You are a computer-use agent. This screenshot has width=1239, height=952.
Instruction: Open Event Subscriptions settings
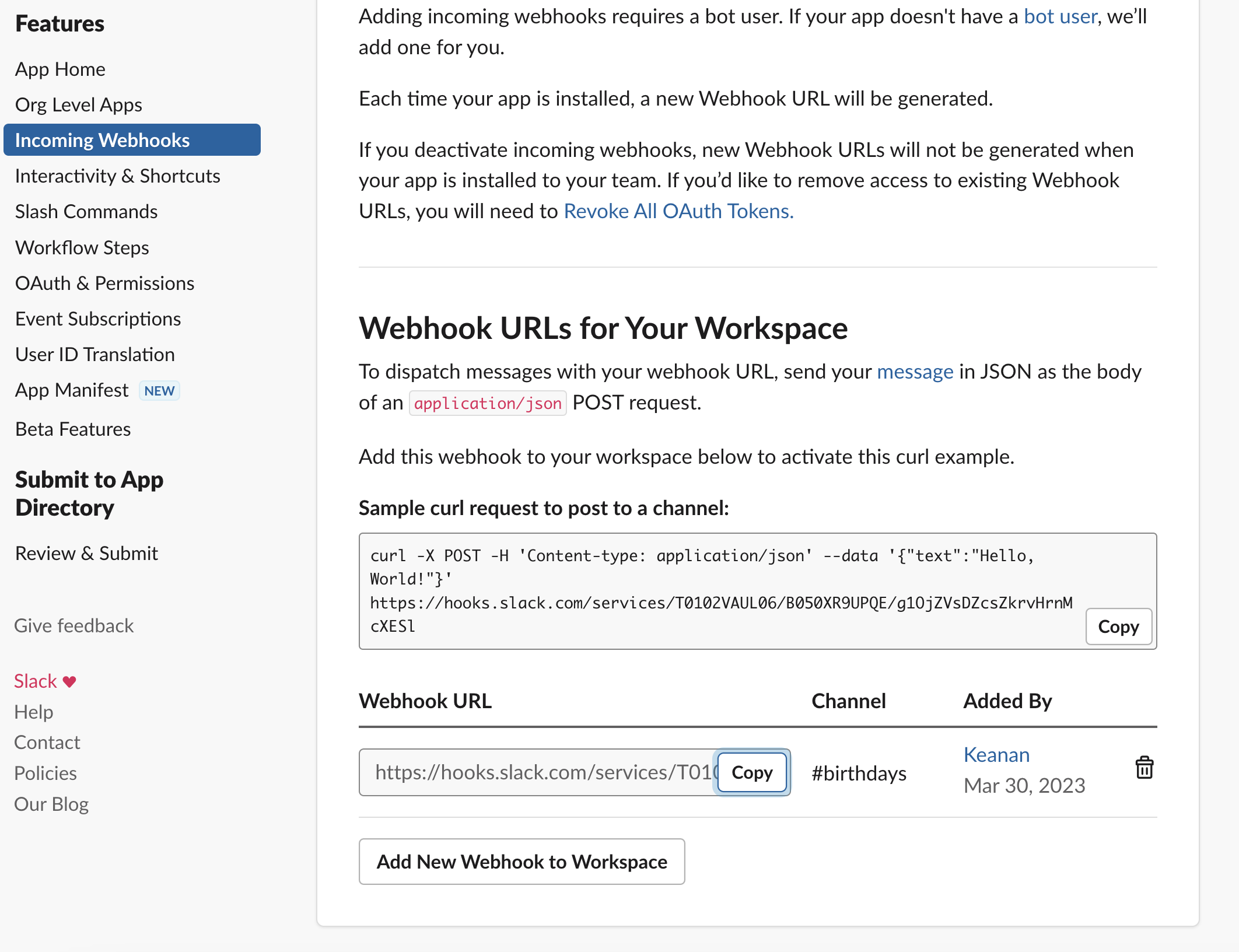tap(98, 319)
